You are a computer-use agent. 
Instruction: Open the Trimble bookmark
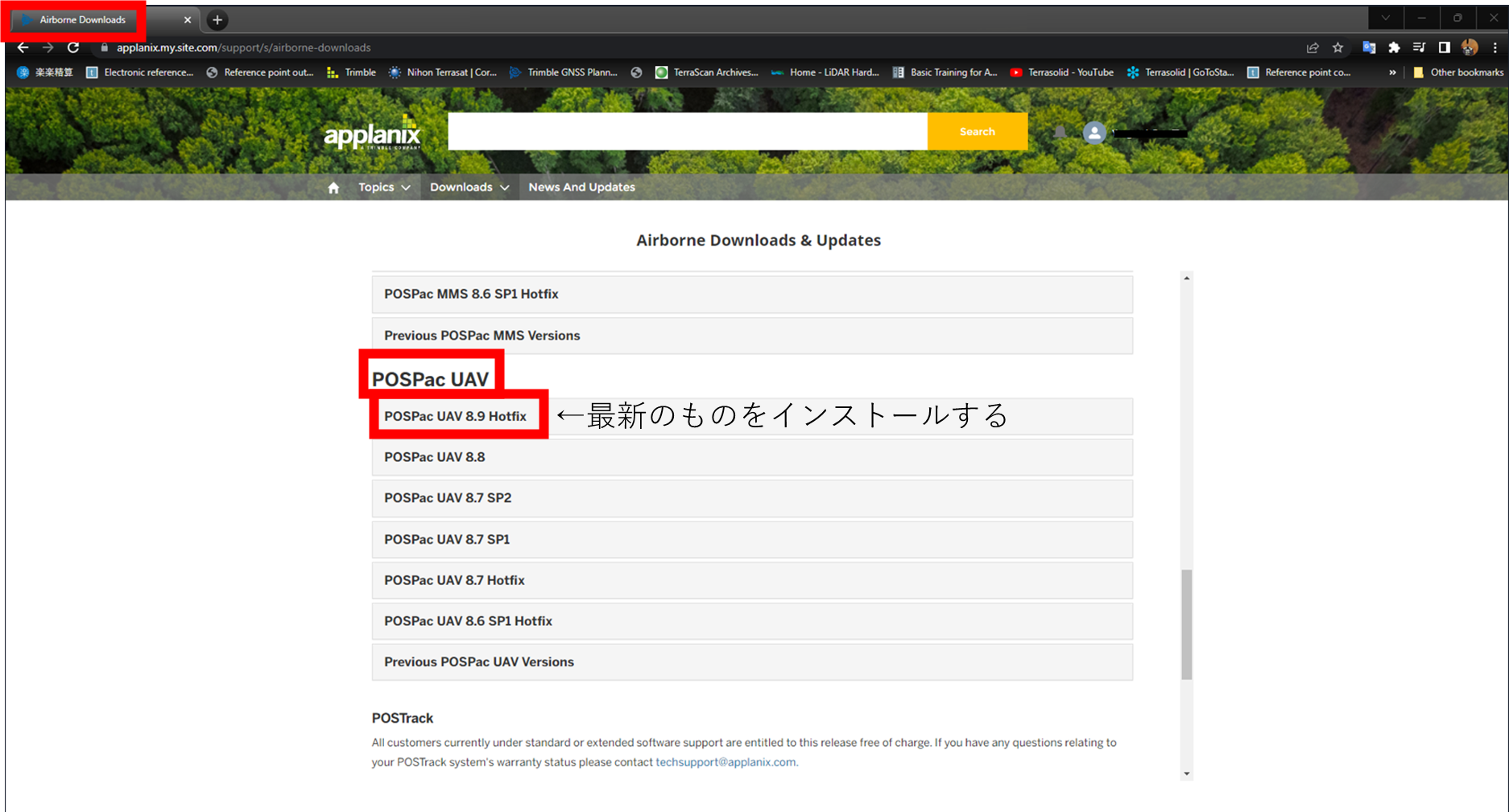tap(352, 72)
